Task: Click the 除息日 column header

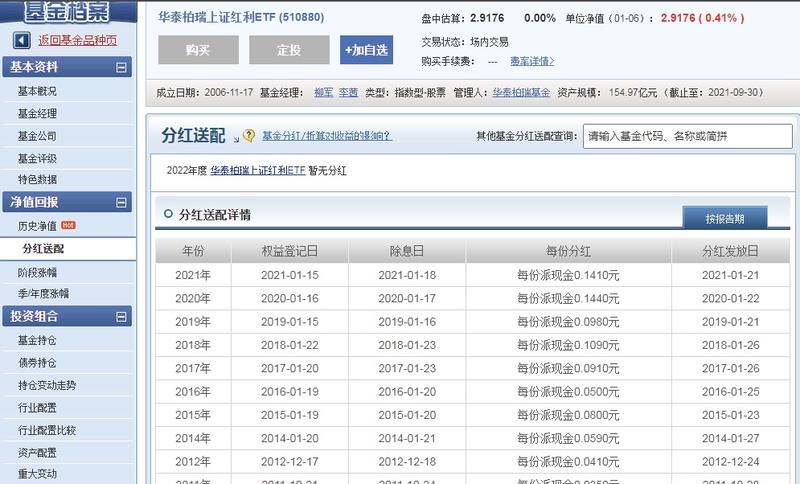Action: tap(407, 251)
